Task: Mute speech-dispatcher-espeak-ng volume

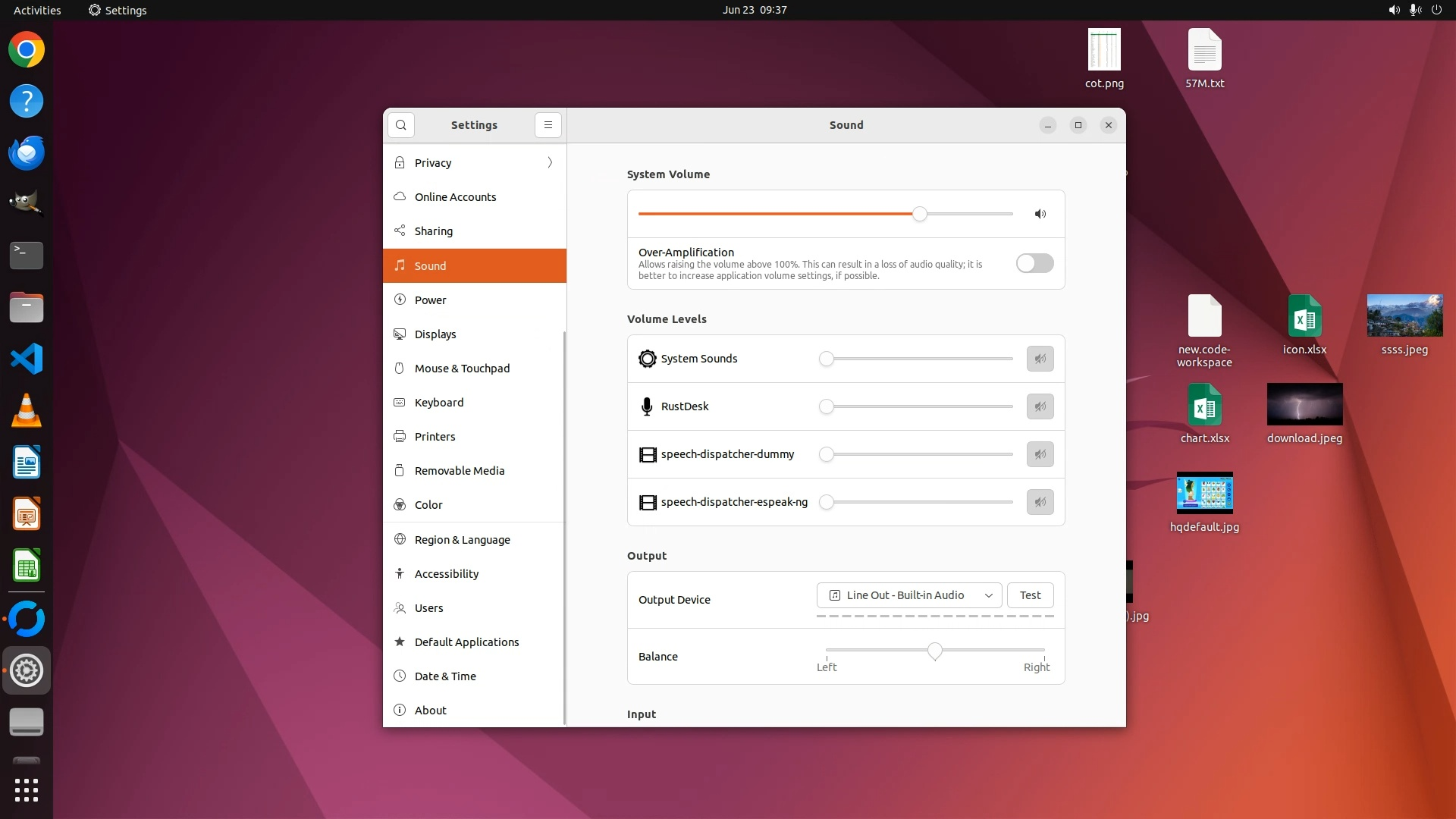Action: (x=1040, y=502)
